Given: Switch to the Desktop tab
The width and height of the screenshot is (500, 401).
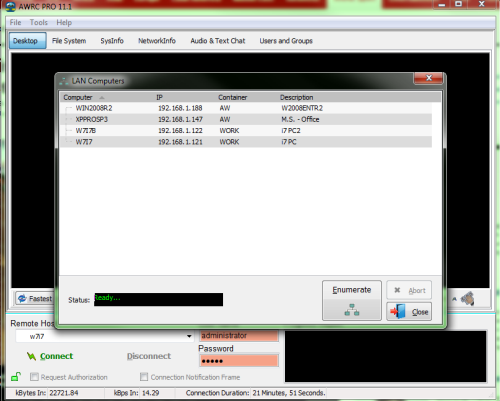Looking at the screenshot, I should click(x=28, y=41).
